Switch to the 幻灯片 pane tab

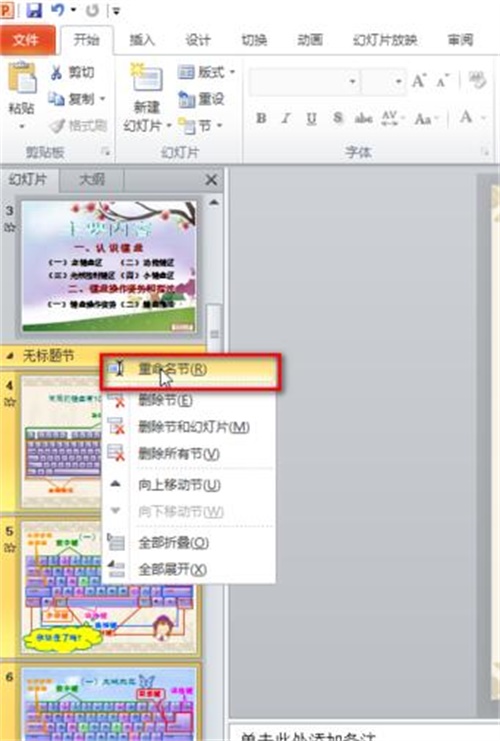[28, 180]
